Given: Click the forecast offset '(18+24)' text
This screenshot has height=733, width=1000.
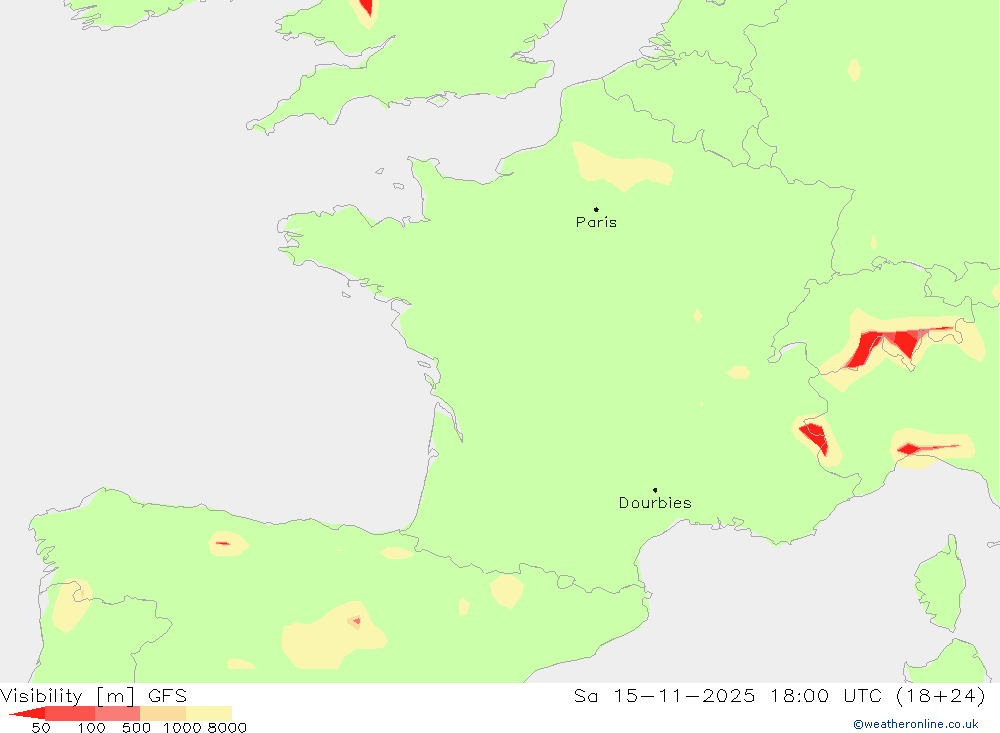Looking at the screenshot, I should [941, 695].
